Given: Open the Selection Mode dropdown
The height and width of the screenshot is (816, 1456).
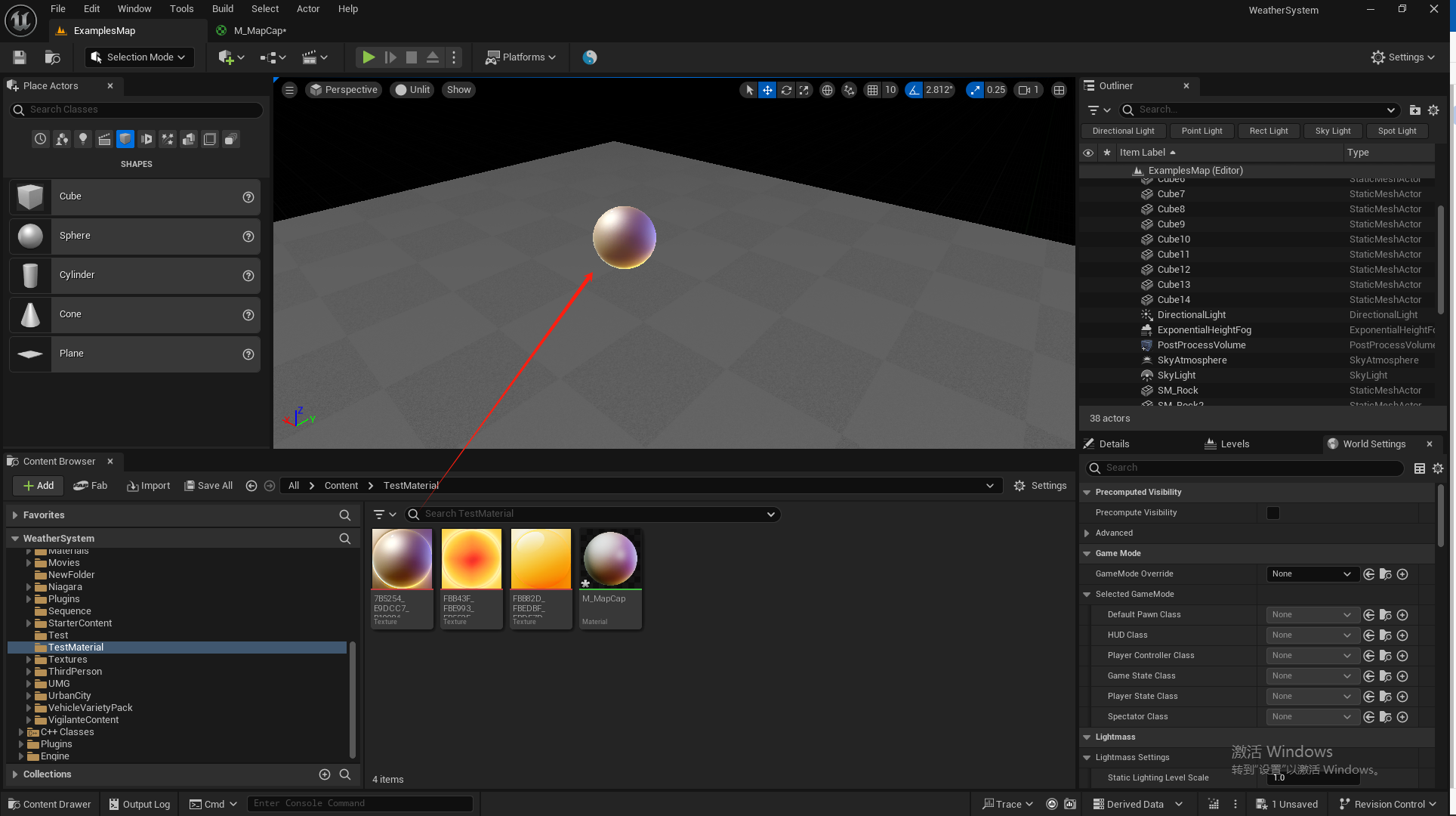Looking at the screenshot, I should [x=140, y=57].
